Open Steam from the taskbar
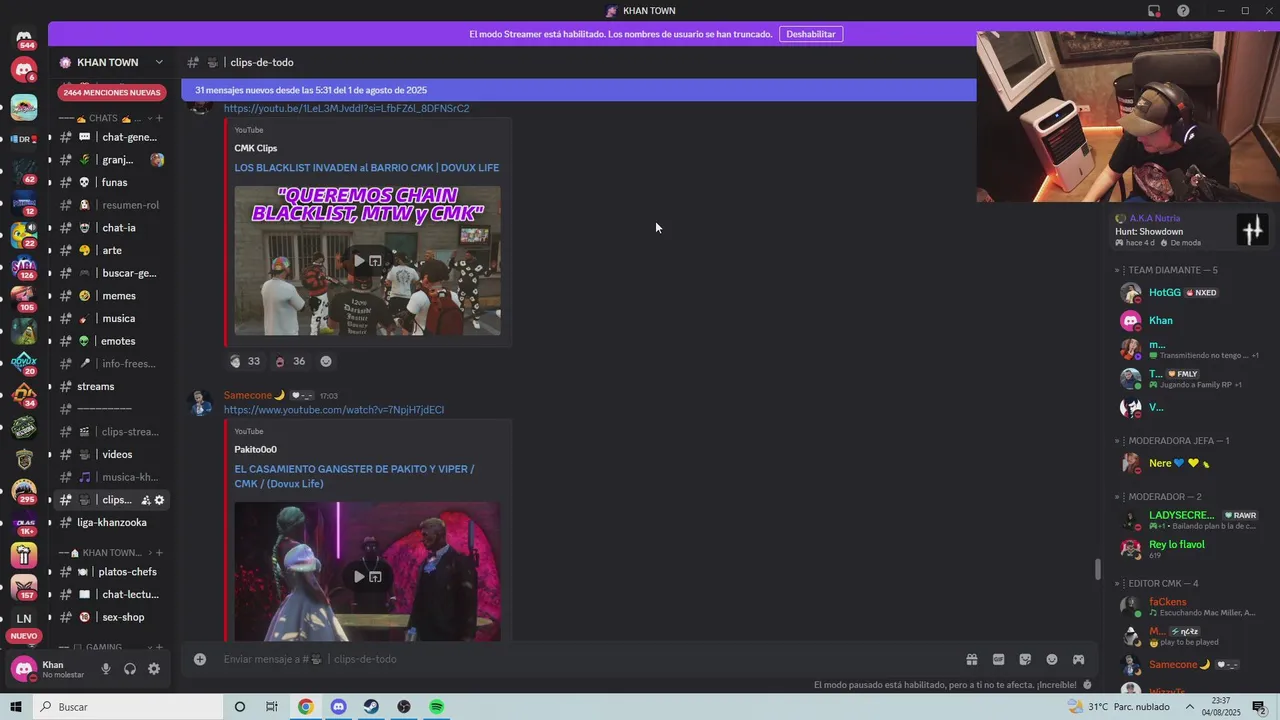Viewport: 1280px width, 720px height. coord(371,707)
